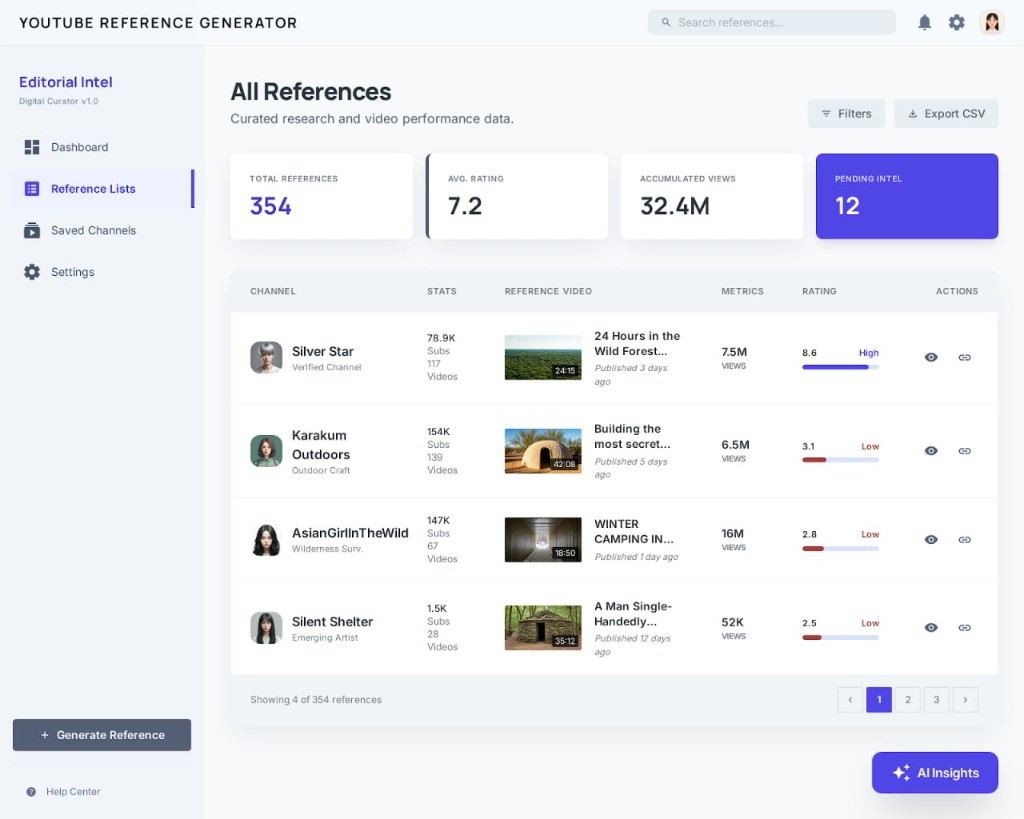Click the notifications bell icon

click(x=925, y=22)
